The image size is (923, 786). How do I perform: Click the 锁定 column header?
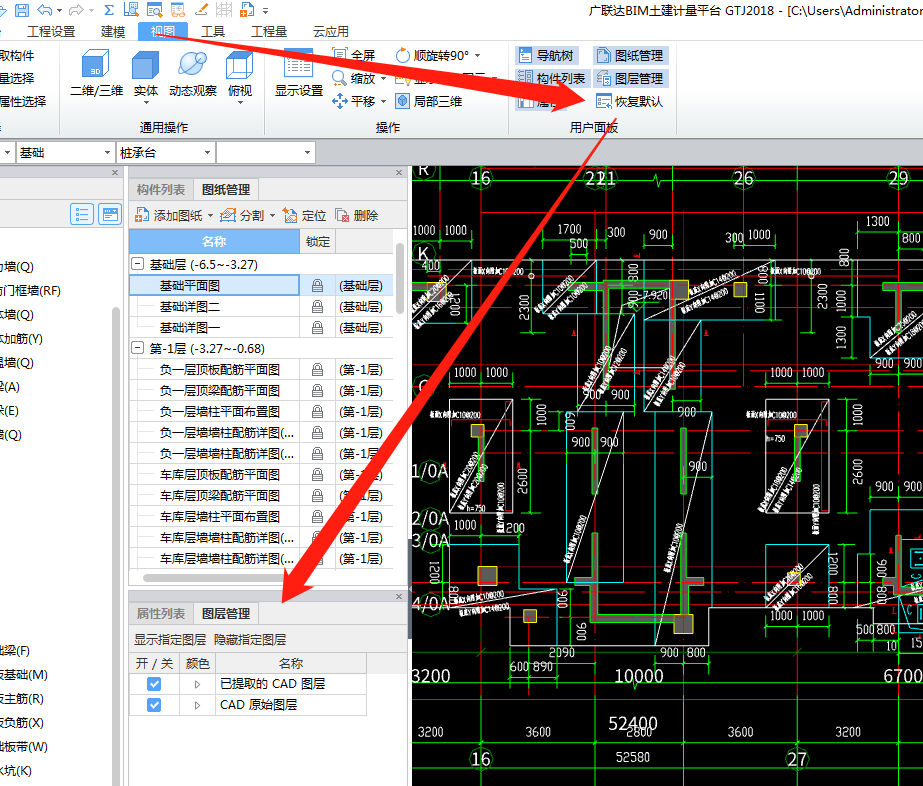tap(318, 241)
